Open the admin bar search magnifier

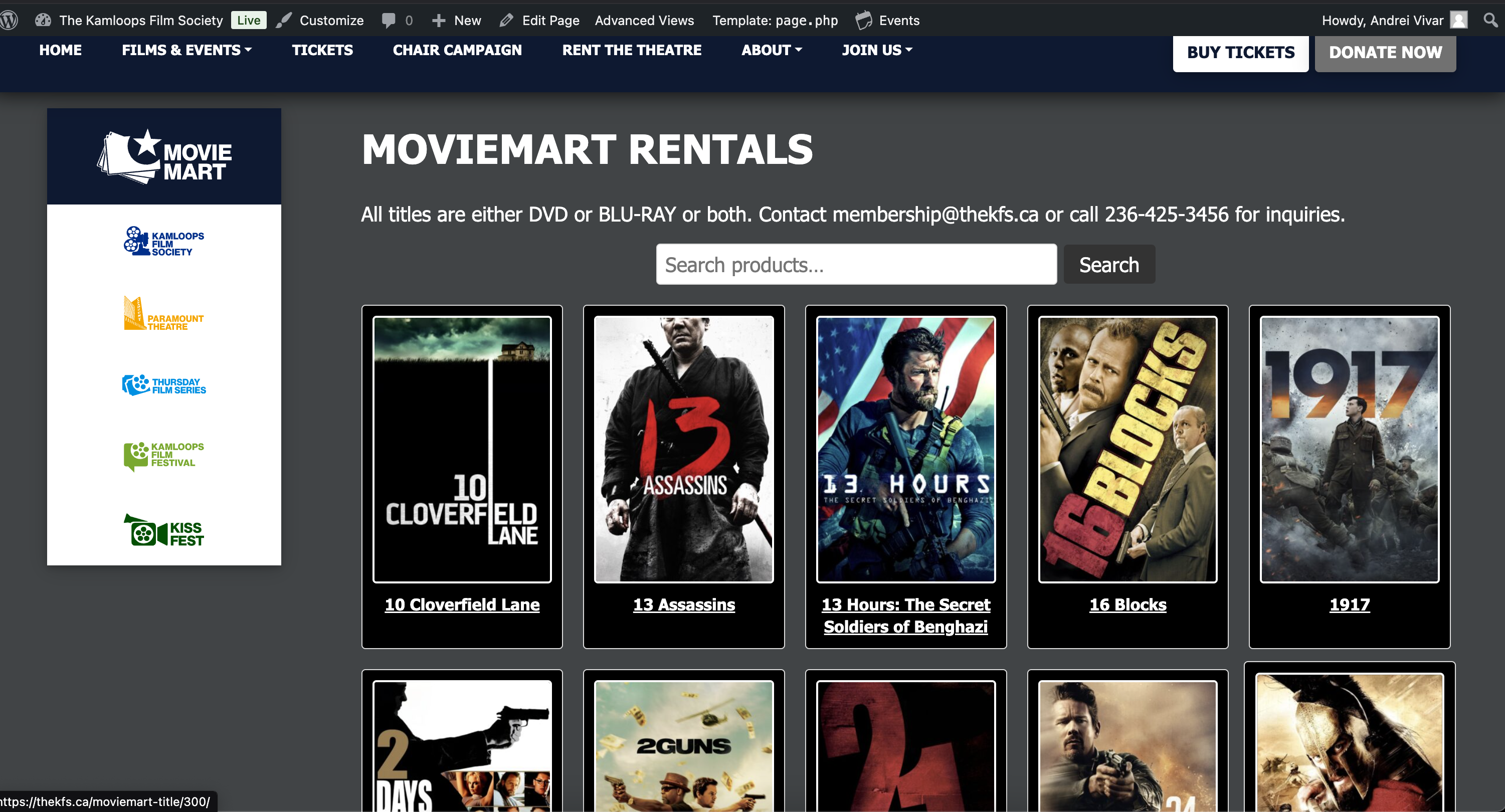click(1490, 21)
